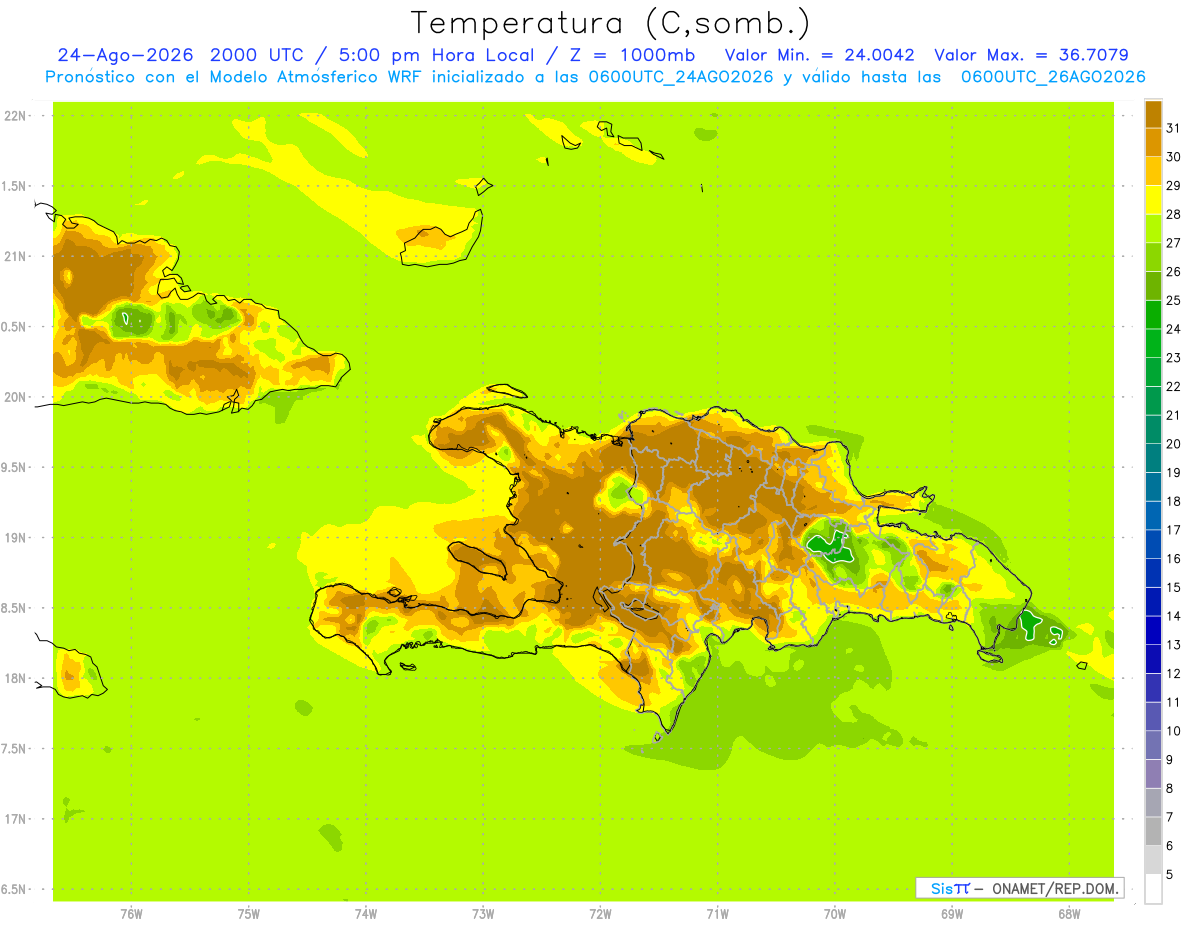The image size is (1200, 927).
Task: Click the "17N" latitude label
Action: pyautogui.click(x=17, y=819)
